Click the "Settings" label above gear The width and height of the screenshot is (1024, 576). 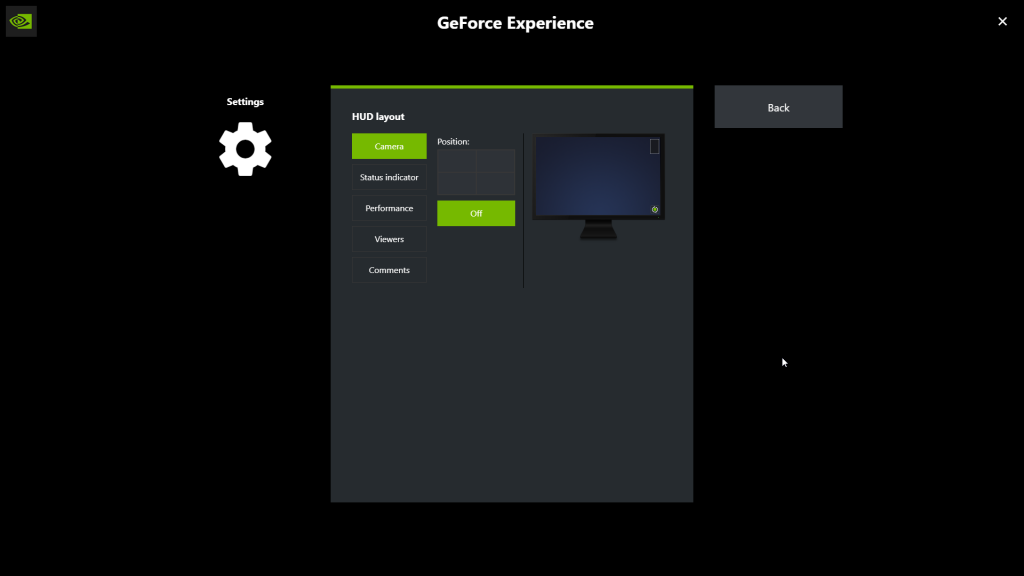tap(245, 102)
